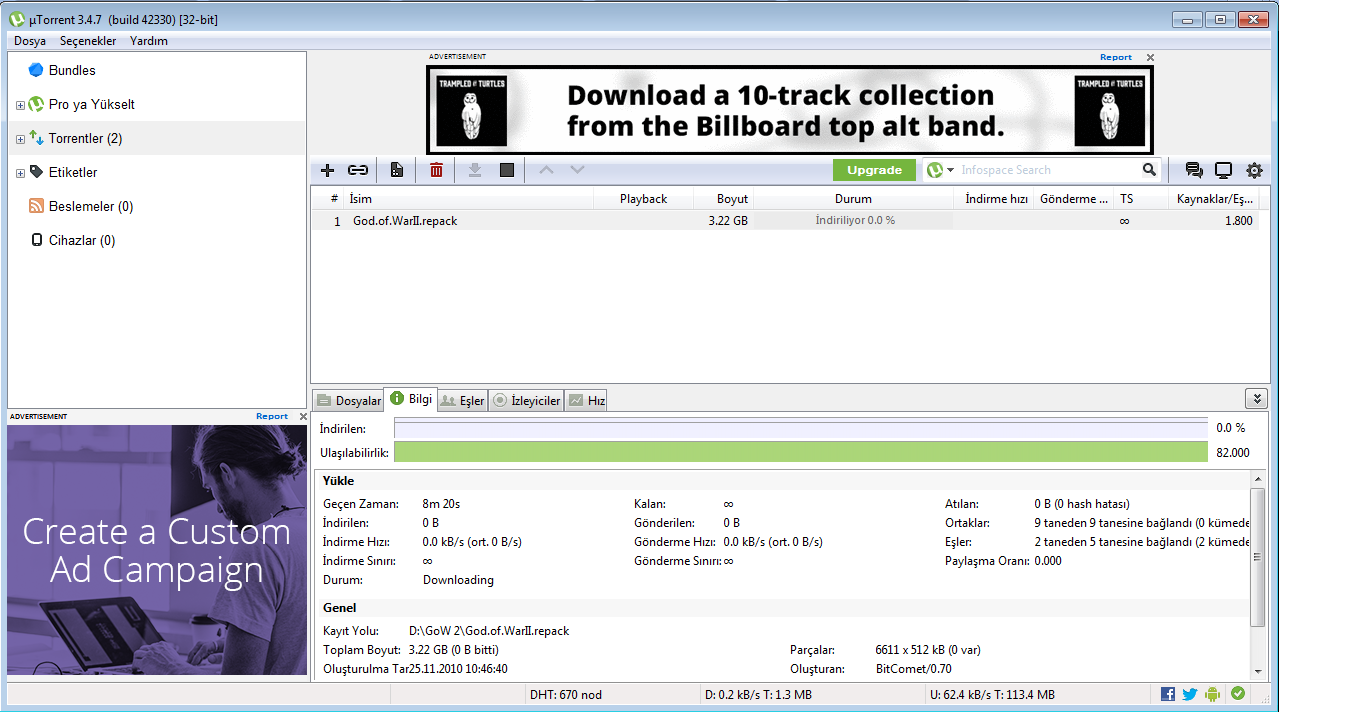Screen dimensions: 1360x712
Task: Open the Dosya menu
Action: [x=30, y=41]
